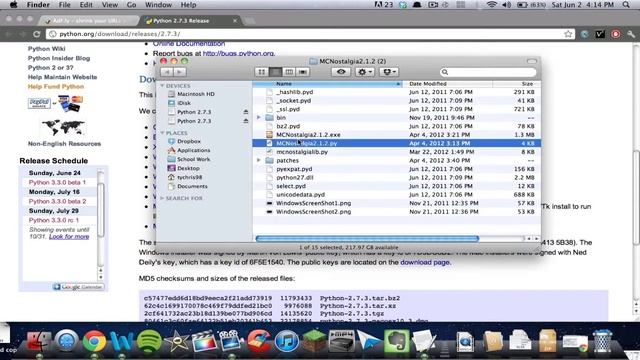Viewport: 640px width, 360px height.
Task: Open Desktop in the Finder sidebar
Action: 188,168
